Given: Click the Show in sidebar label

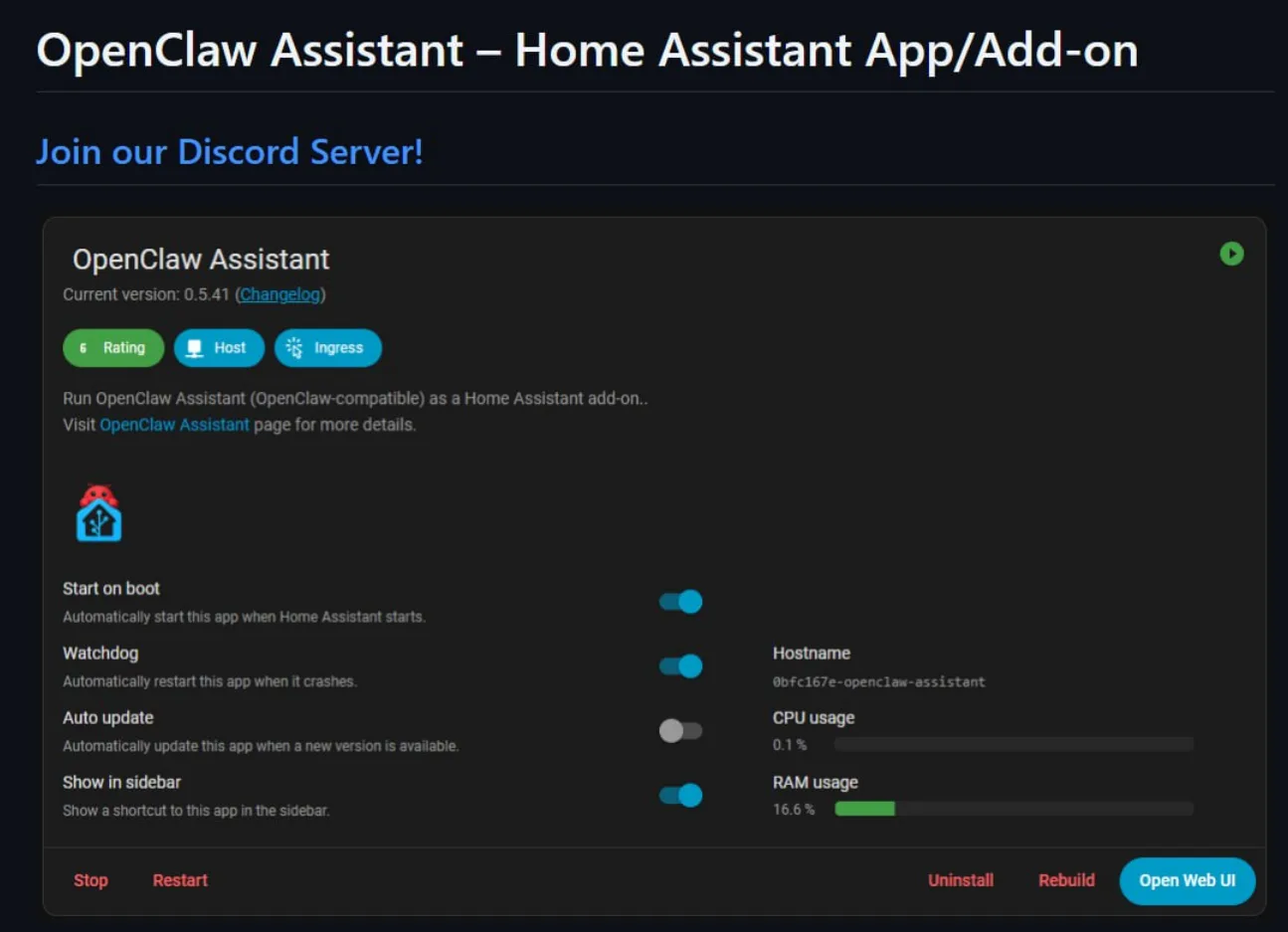Looking at the screenshot, I should click(x=122, y=783).
